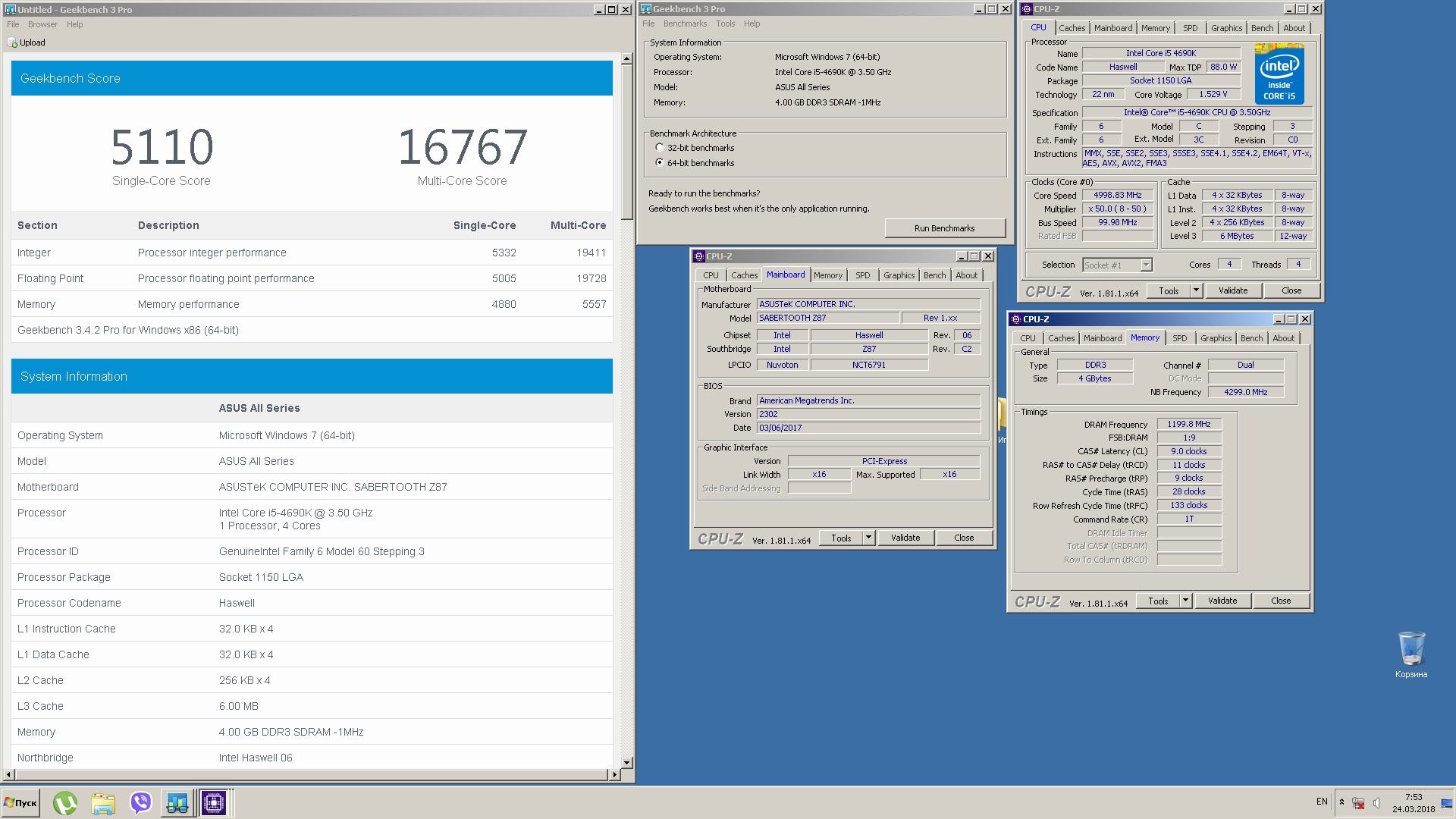Open Windows Explorer from the taskbar
Screen dimensions: 1456x819
[102, 802]
